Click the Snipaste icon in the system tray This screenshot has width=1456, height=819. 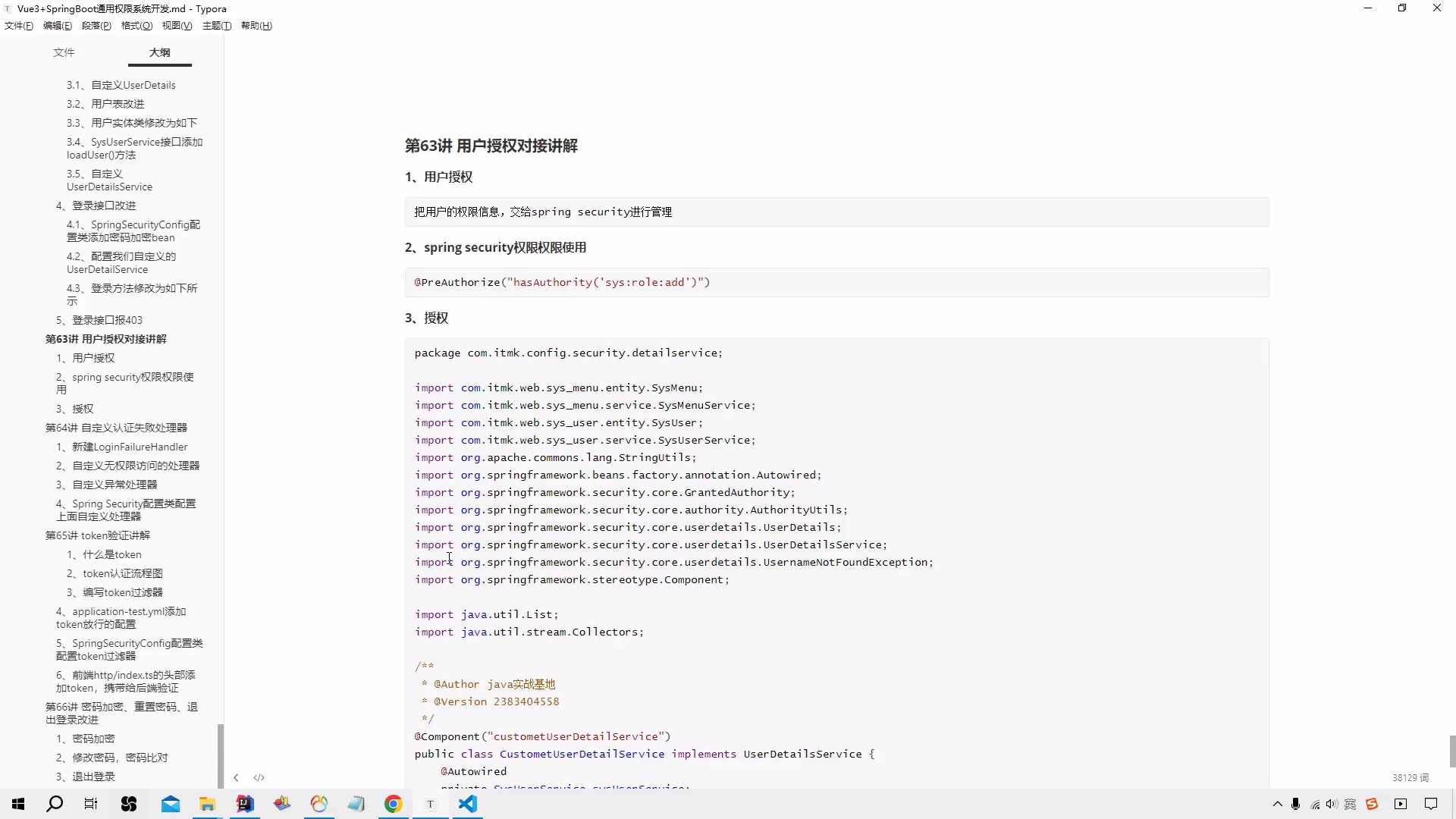pyautogui.click(x=1373, y=805)
